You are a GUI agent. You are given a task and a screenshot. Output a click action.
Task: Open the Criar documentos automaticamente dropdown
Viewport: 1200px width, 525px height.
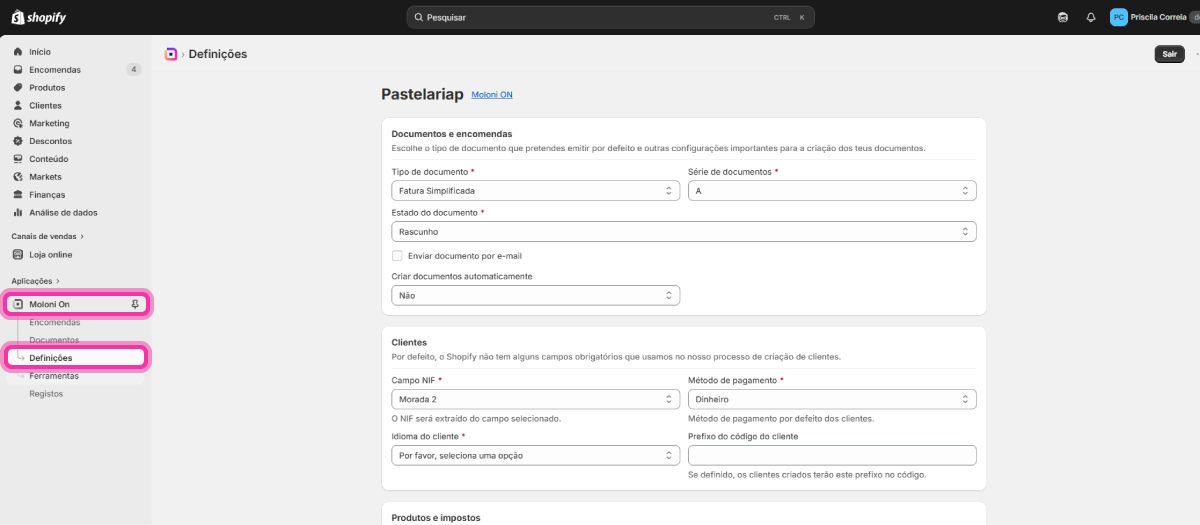[535, 295]
